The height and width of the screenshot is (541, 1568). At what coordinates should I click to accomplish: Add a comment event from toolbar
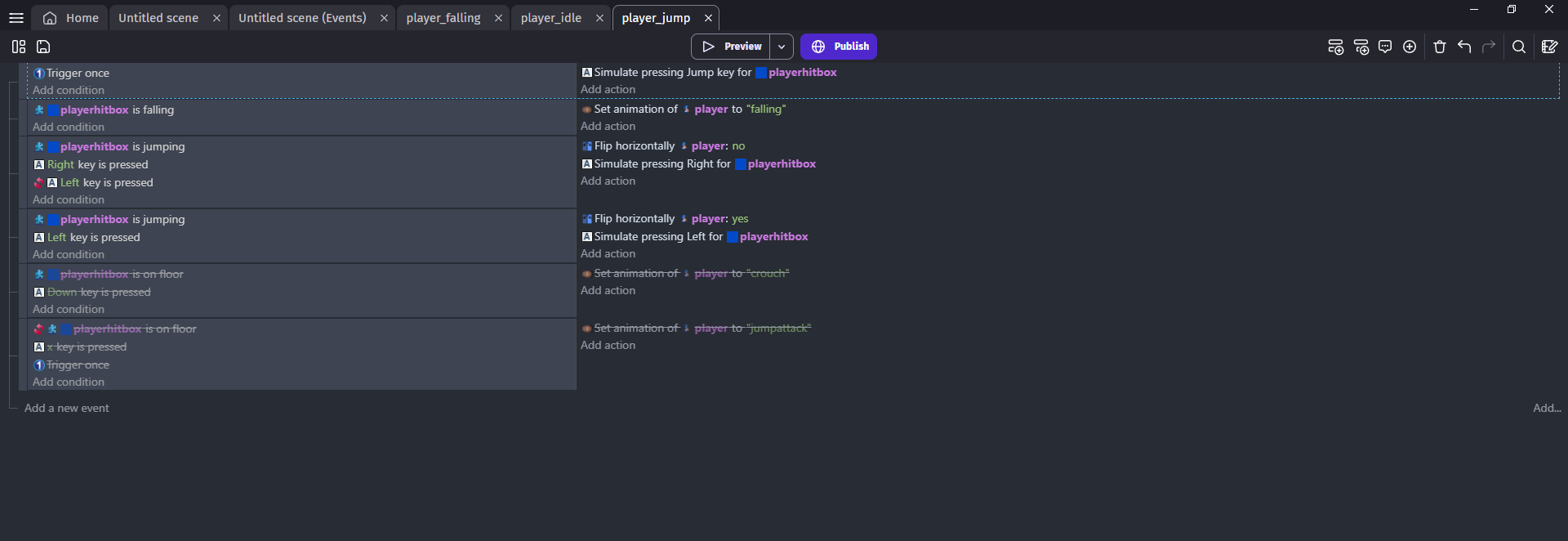(1385, 47)
